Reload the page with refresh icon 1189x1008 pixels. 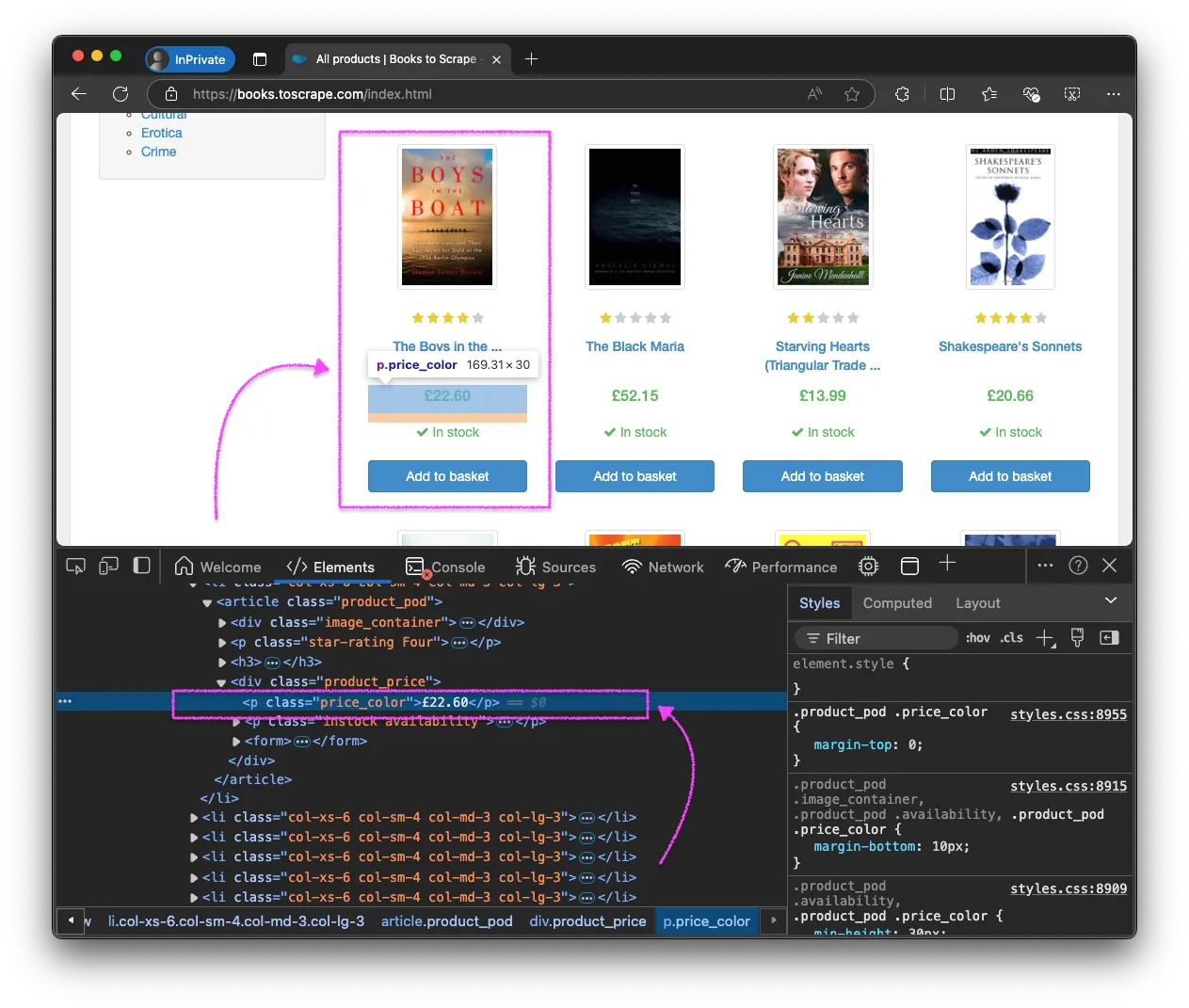121,94
